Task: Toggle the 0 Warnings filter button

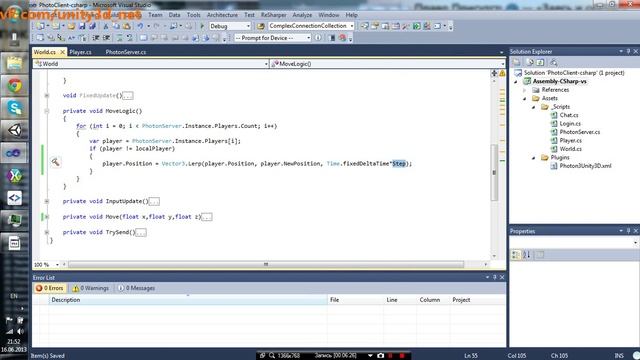Action: click(91, 288)
